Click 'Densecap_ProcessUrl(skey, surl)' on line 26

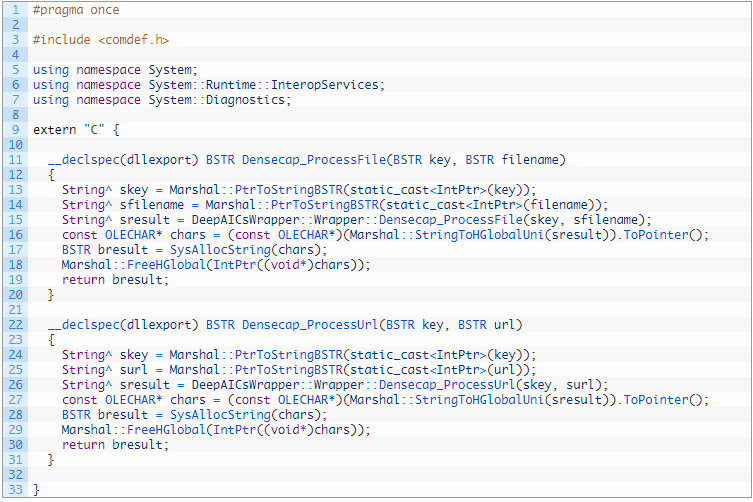[x=490, y=385]
